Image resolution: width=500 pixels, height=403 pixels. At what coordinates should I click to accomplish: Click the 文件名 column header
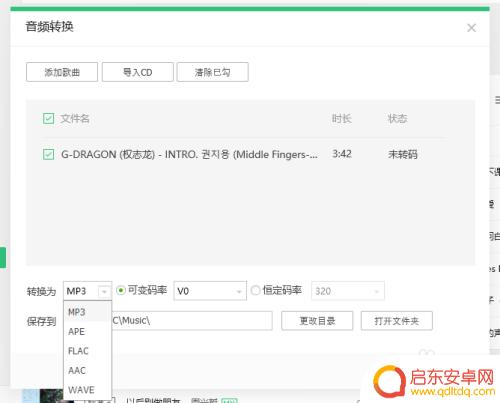click(75, 118)
